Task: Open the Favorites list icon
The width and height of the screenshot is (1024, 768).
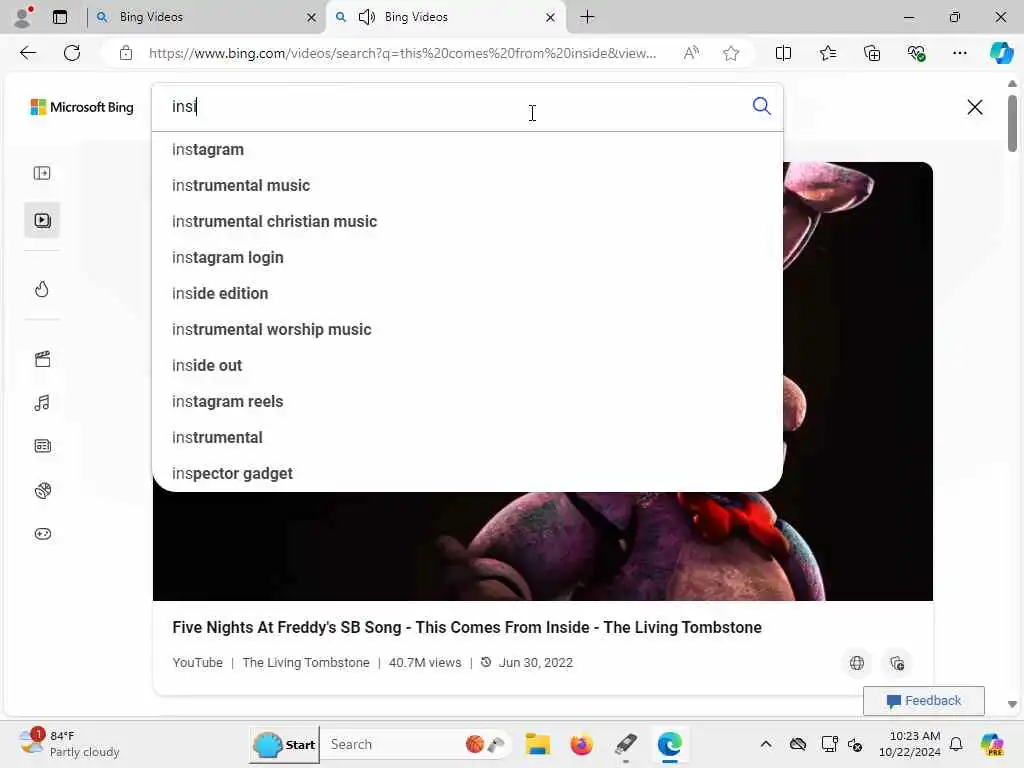Action: point(827,53)
